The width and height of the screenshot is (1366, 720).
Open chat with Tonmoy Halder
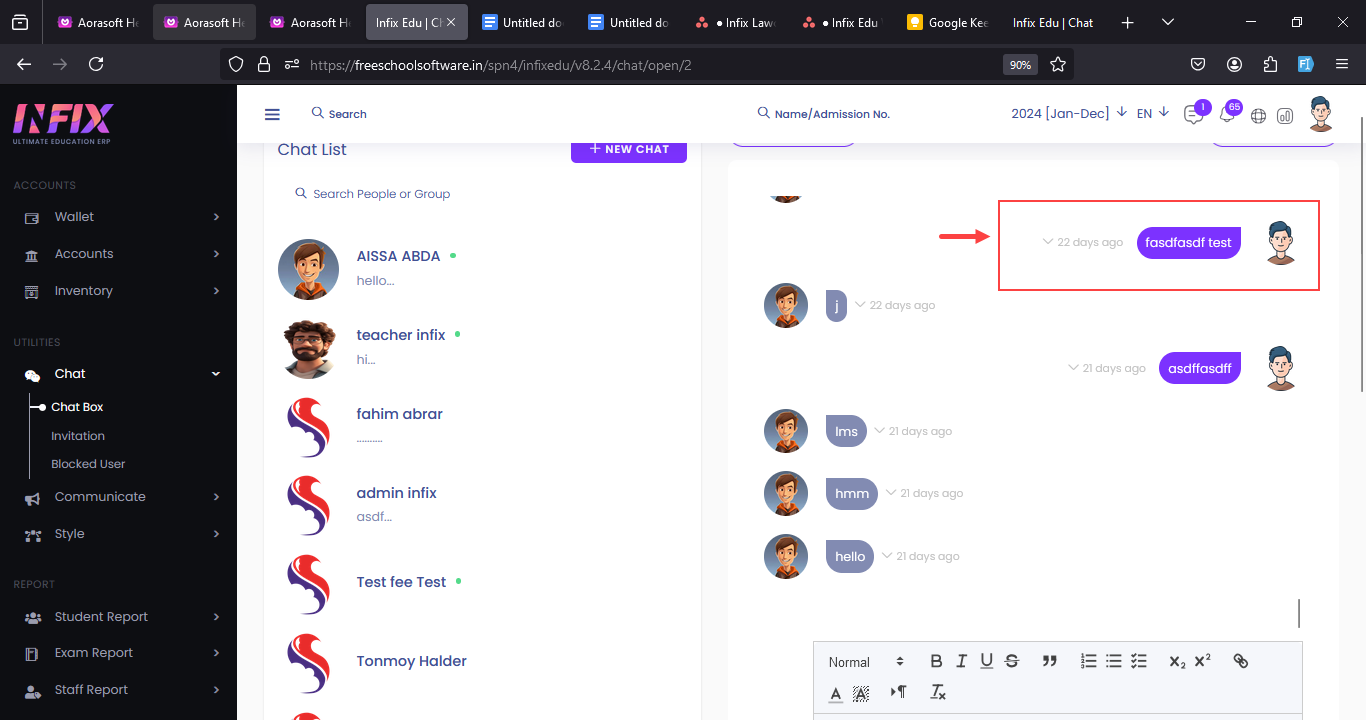point(481,664)
